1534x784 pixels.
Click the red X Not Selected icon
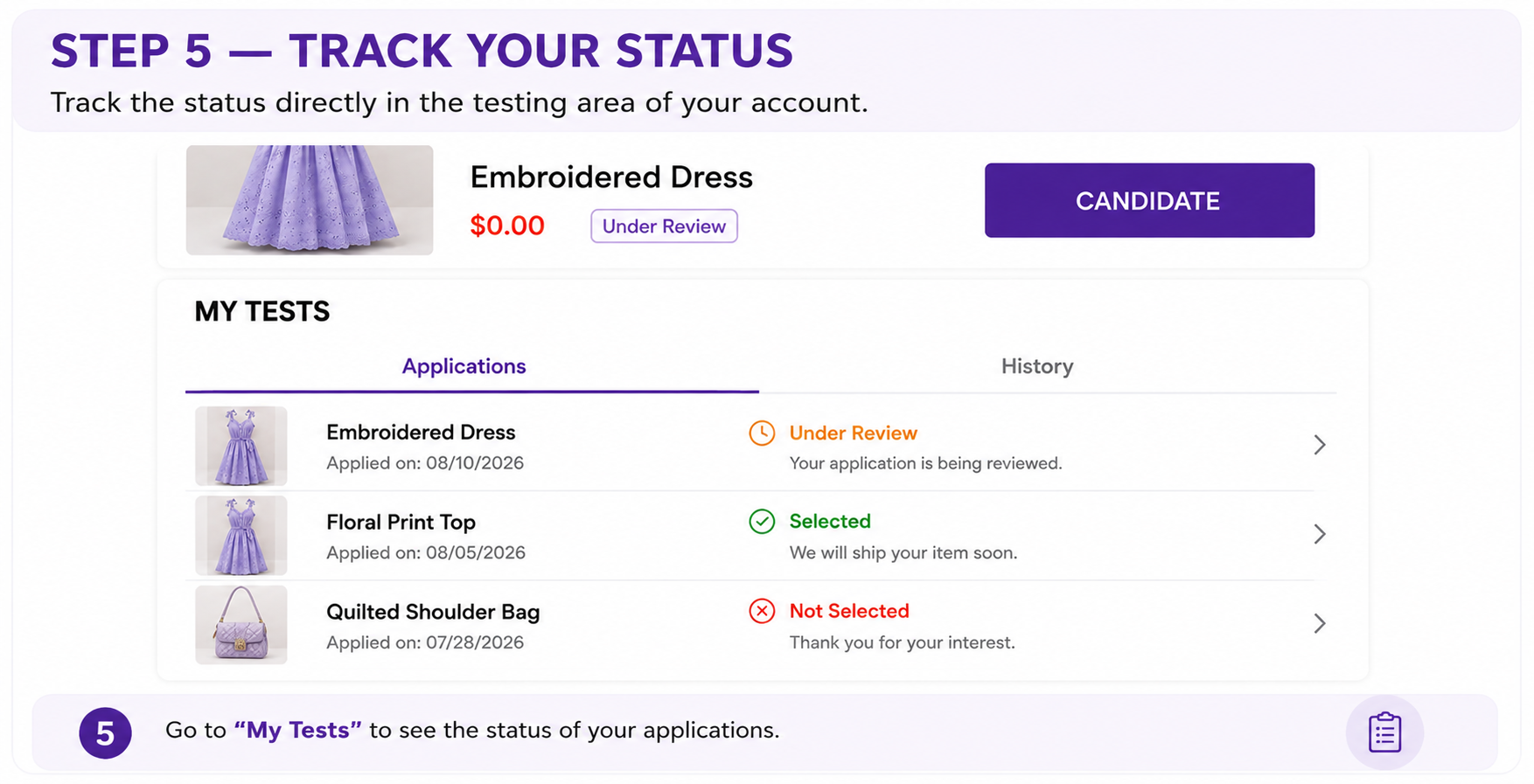tap(762, 611)
